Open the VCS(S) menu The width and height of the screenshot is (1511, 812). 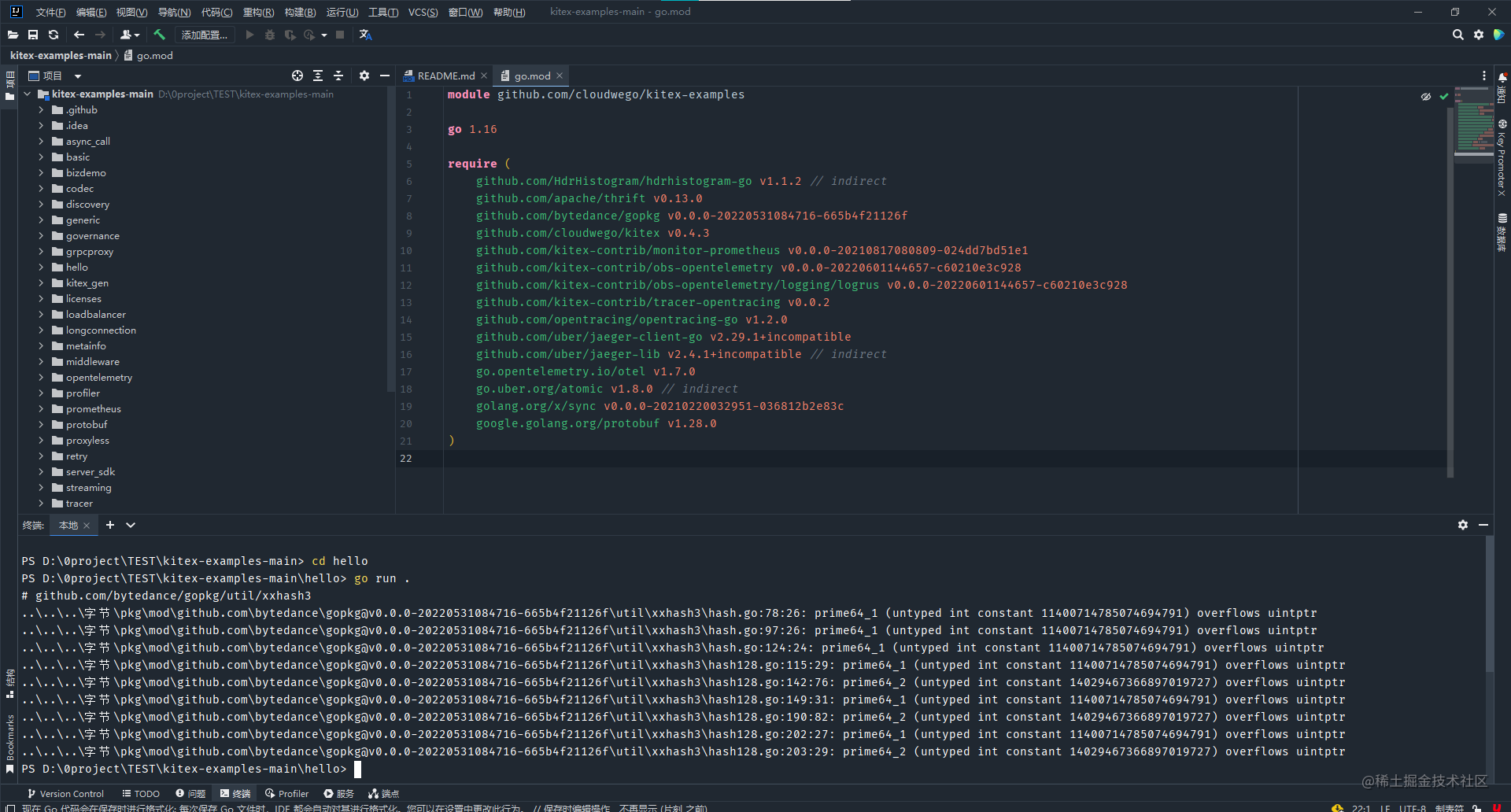pyautogui.click(x=423, y=12)
